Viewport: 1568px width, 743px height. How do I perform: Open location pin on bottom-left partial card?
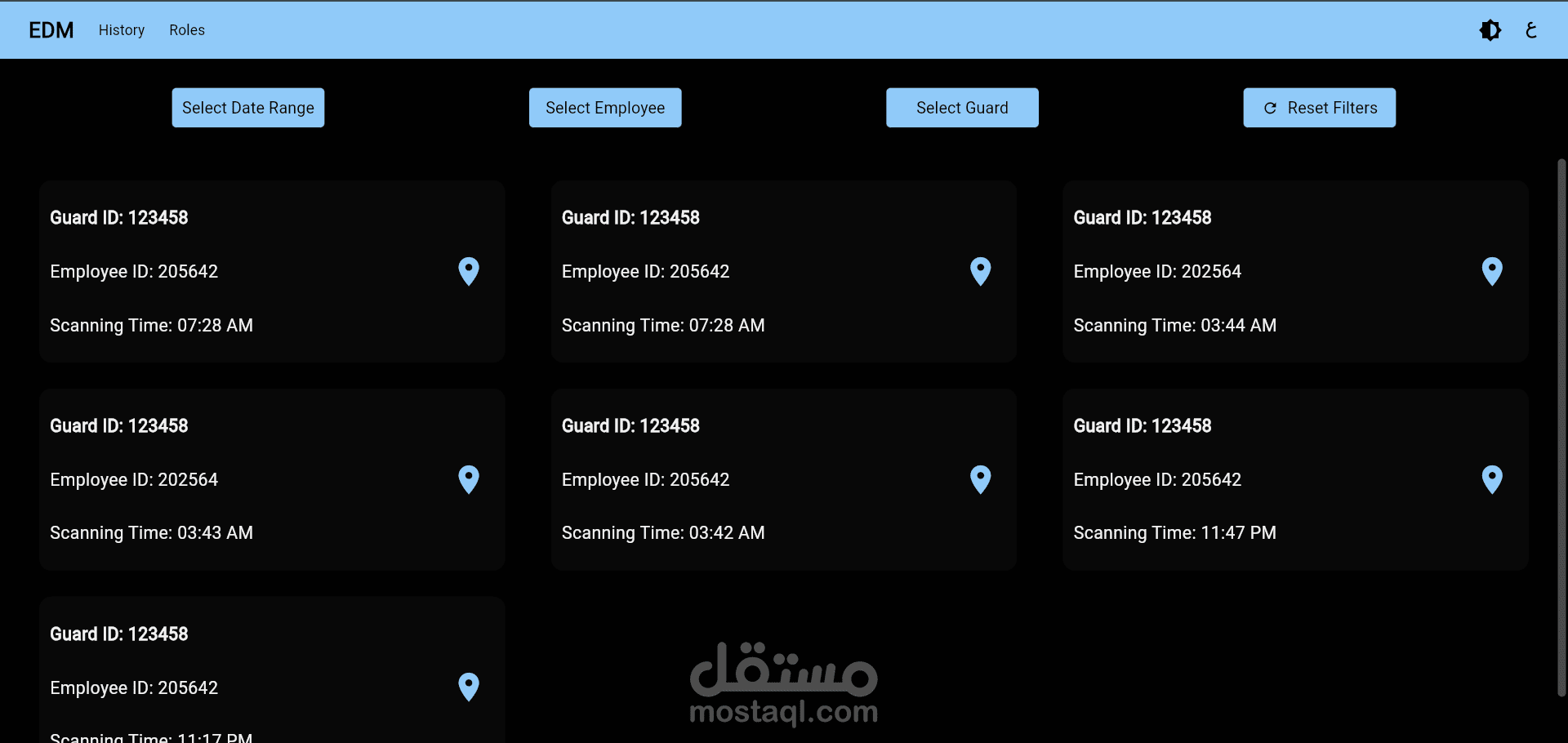469,687
